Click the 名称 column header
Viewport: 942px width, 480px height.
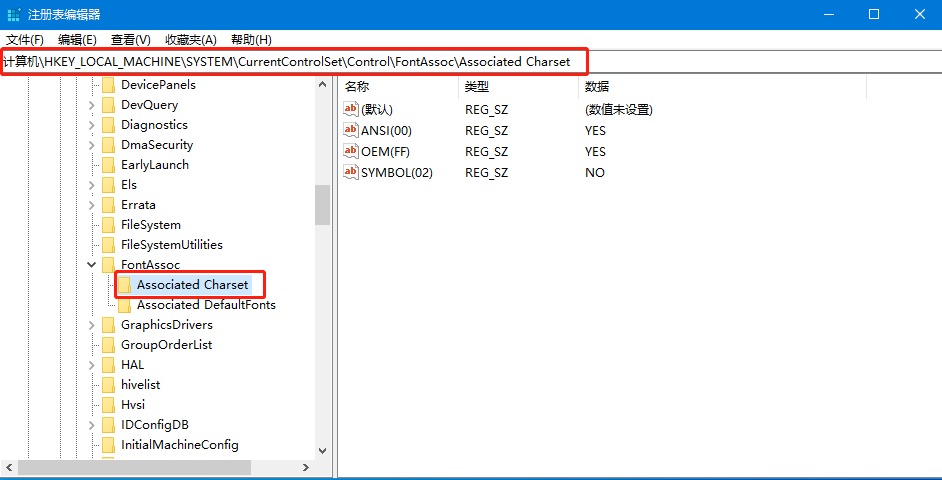pyautogui.click(x=398, y=87)
